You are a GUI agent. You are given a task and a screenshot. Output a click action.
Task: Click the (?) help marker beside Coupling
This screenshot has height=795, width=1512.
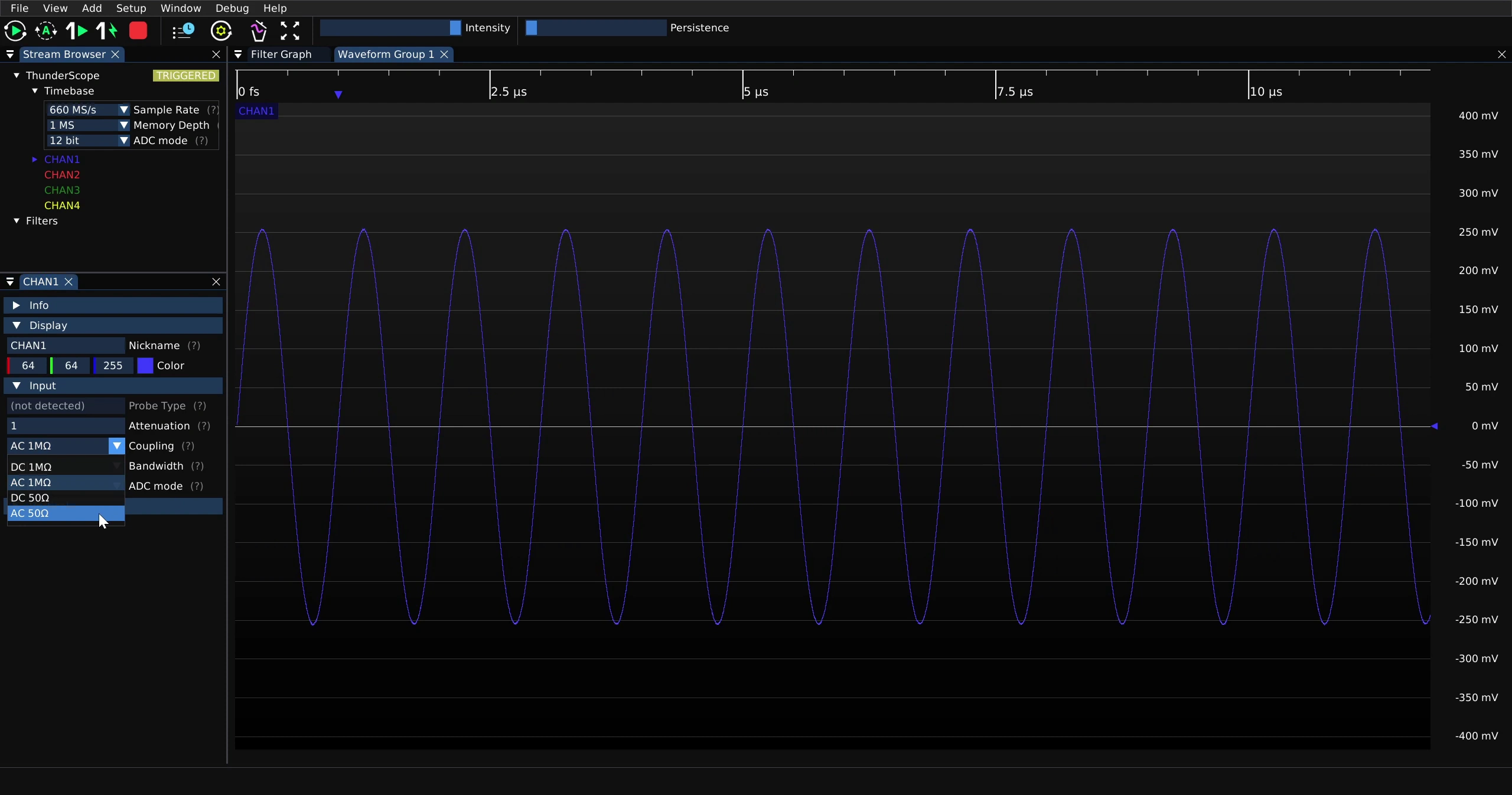click(188, 446)
